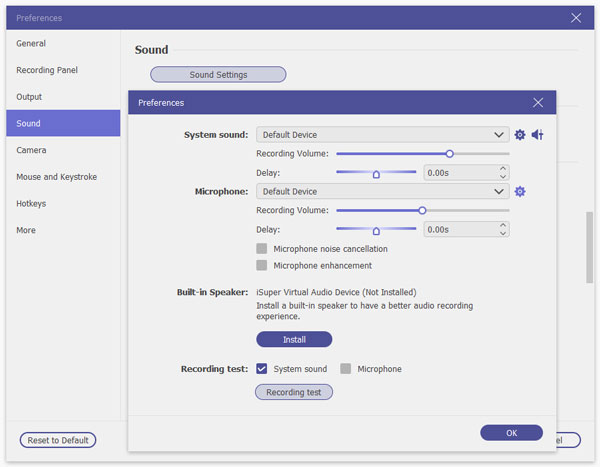Check Microphone for recording test
This screenshot has height=467, width=600.
(346, 369)
